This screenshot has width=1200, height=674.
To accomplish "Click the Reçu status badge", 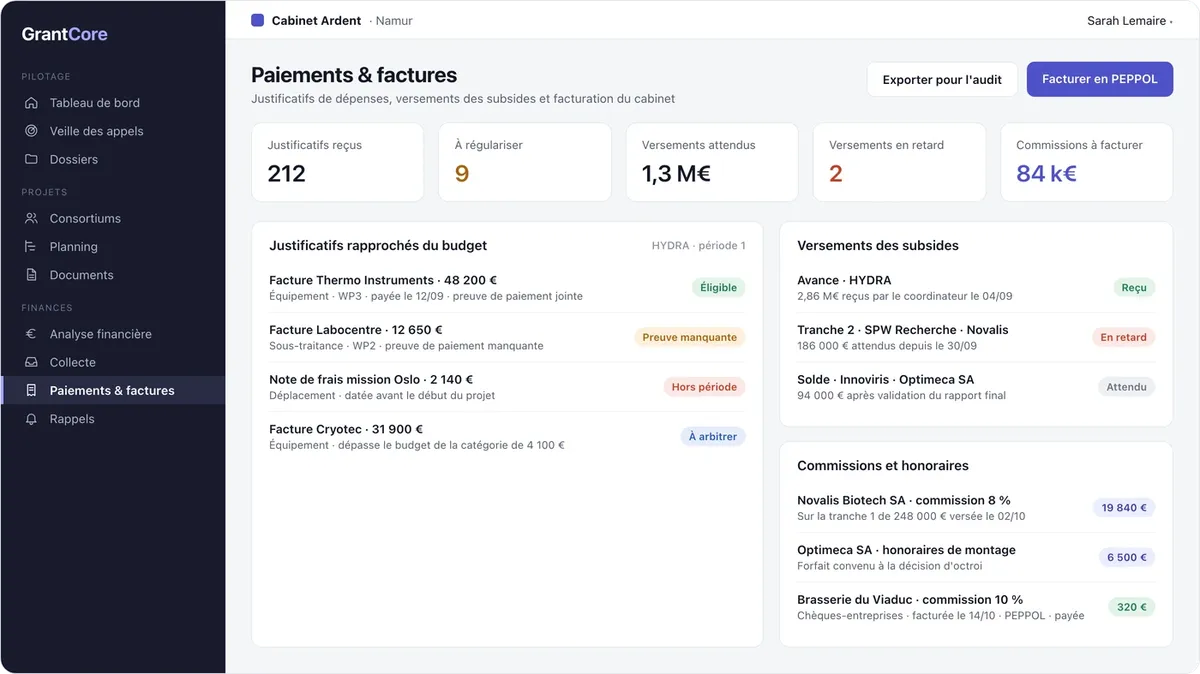I will pyautogui.click(x=1134, y=288).
